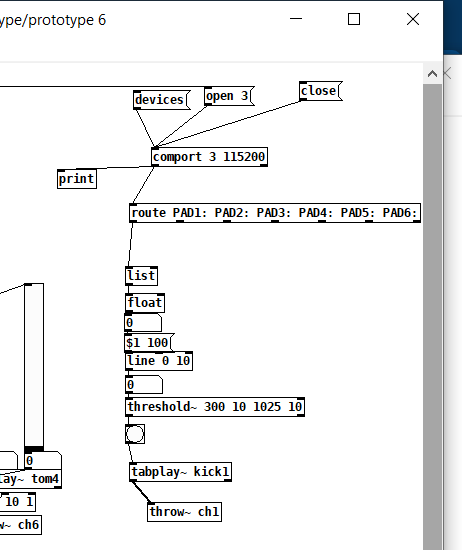Select the comport 3 115200 object
The image size is (471, 550).
coord(209,157)
